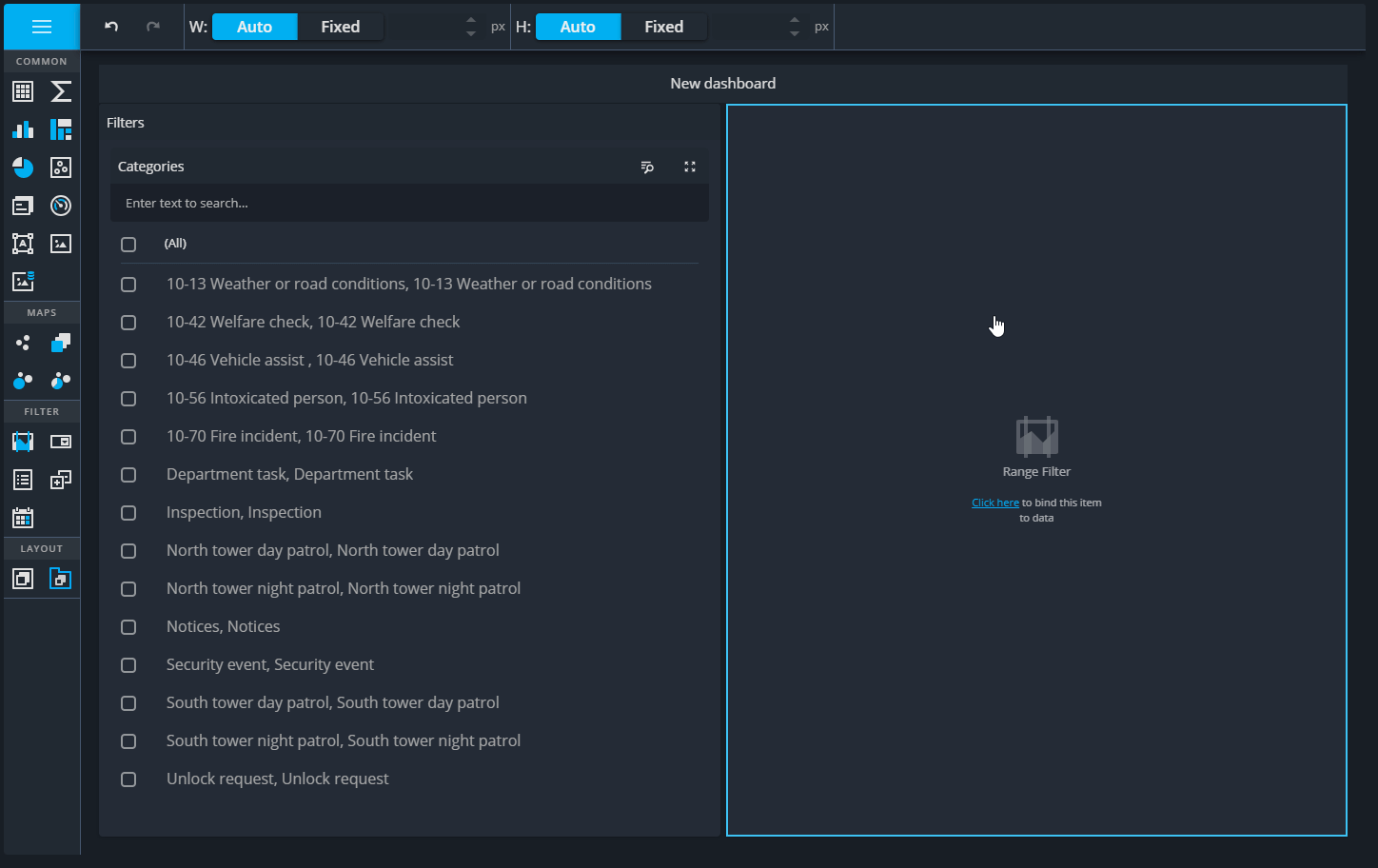Decrease the width value with the down arrow
The height and width of the screenshot is (868, 1378).
pyautogui.click(x=471, y=33)
